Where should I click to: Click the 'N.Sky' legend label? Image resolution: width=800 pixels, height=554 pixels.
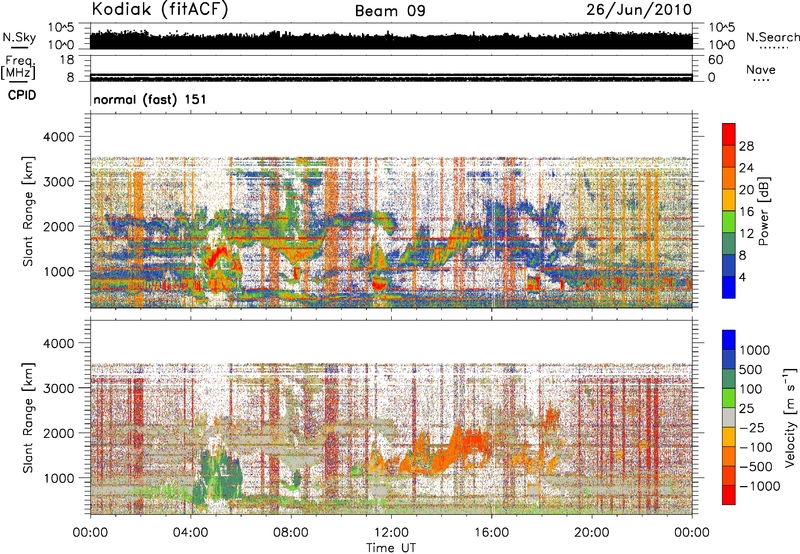click(x=19, y=37)
